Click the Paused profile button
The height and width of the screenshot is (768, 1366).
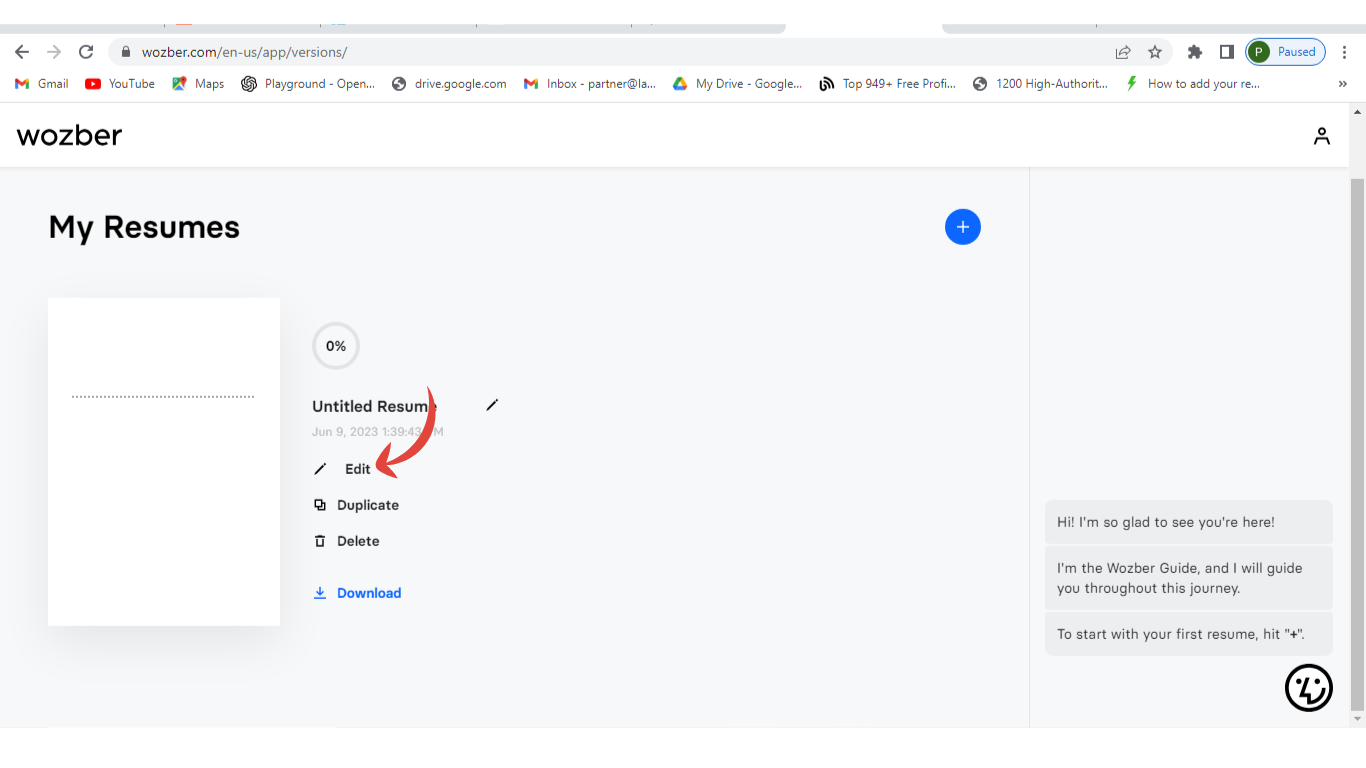1285,52
